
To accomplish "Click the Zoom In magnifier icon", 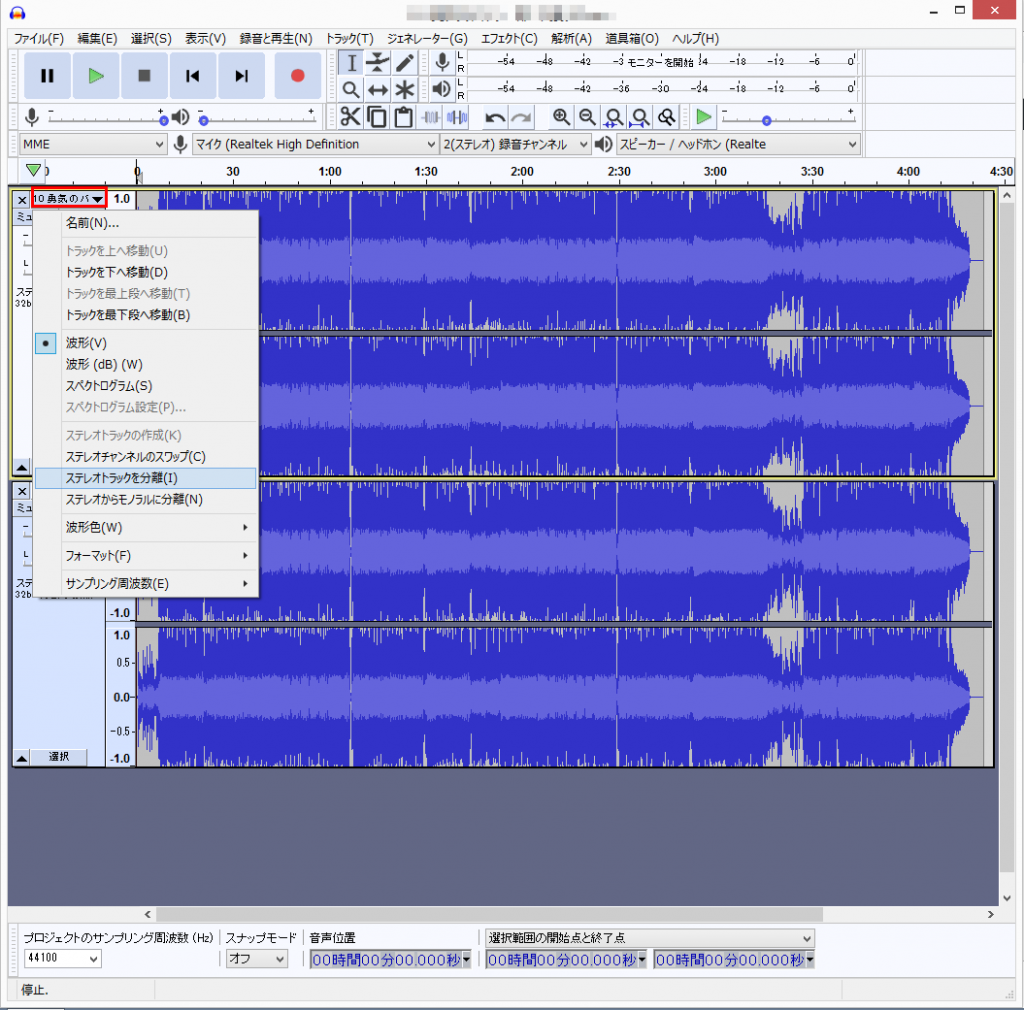I will point(562,117).
